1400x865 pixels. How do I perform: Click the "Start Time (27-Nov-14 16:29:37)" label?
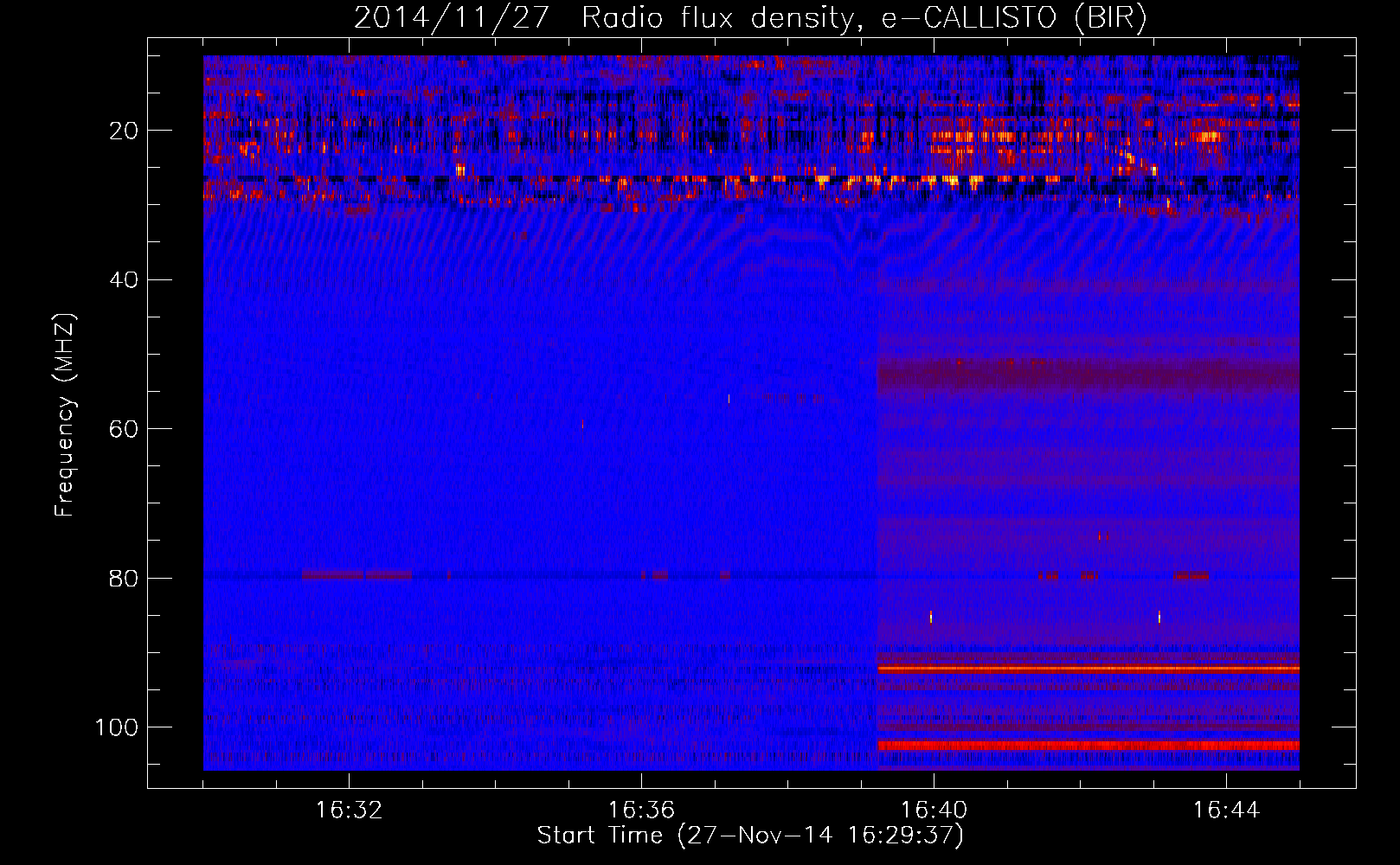click(750, 836)
